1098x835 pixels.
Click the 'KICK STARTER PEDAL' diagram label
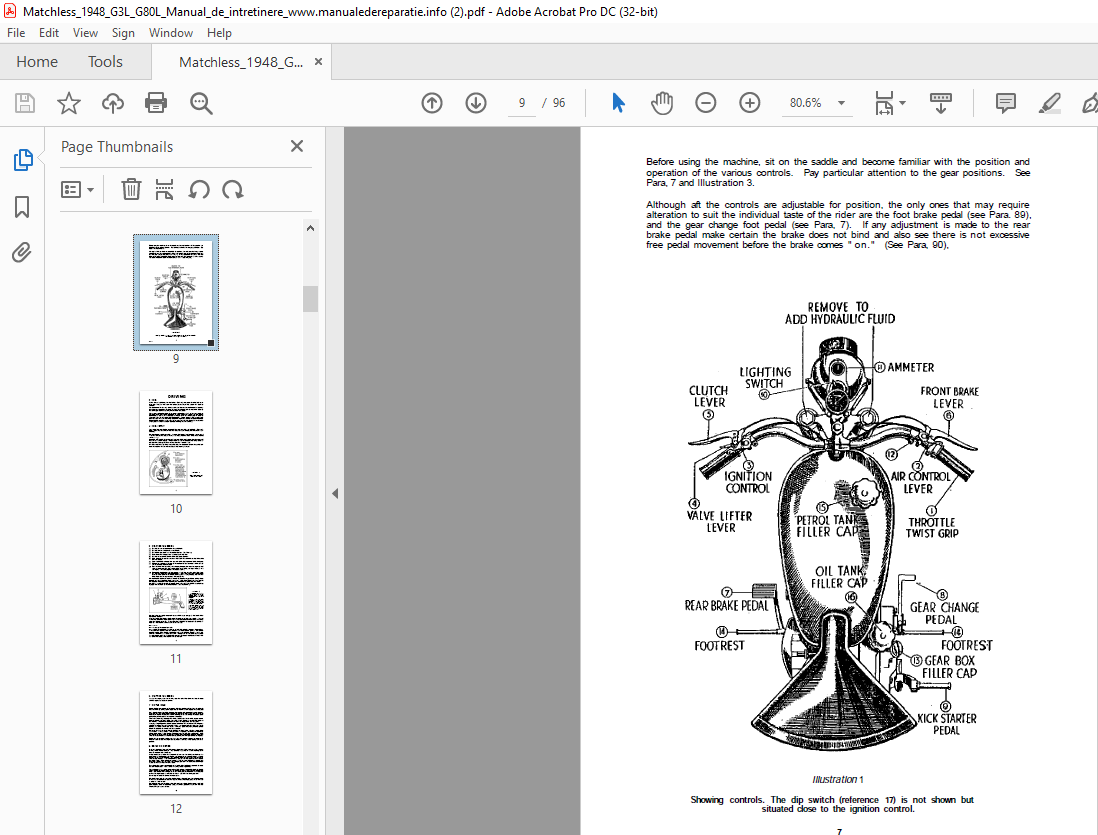click(947, 724)
